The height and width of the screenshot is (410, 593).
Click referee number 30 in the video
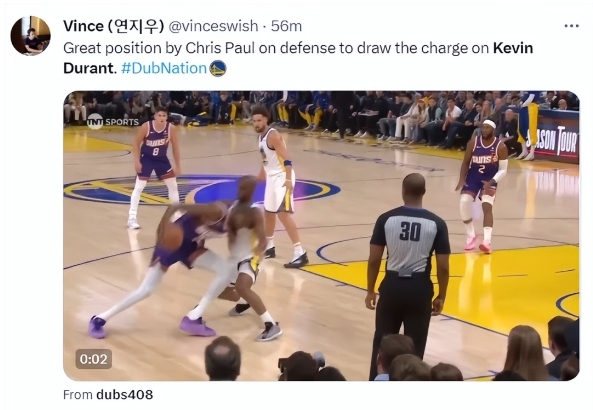(408, 270)
